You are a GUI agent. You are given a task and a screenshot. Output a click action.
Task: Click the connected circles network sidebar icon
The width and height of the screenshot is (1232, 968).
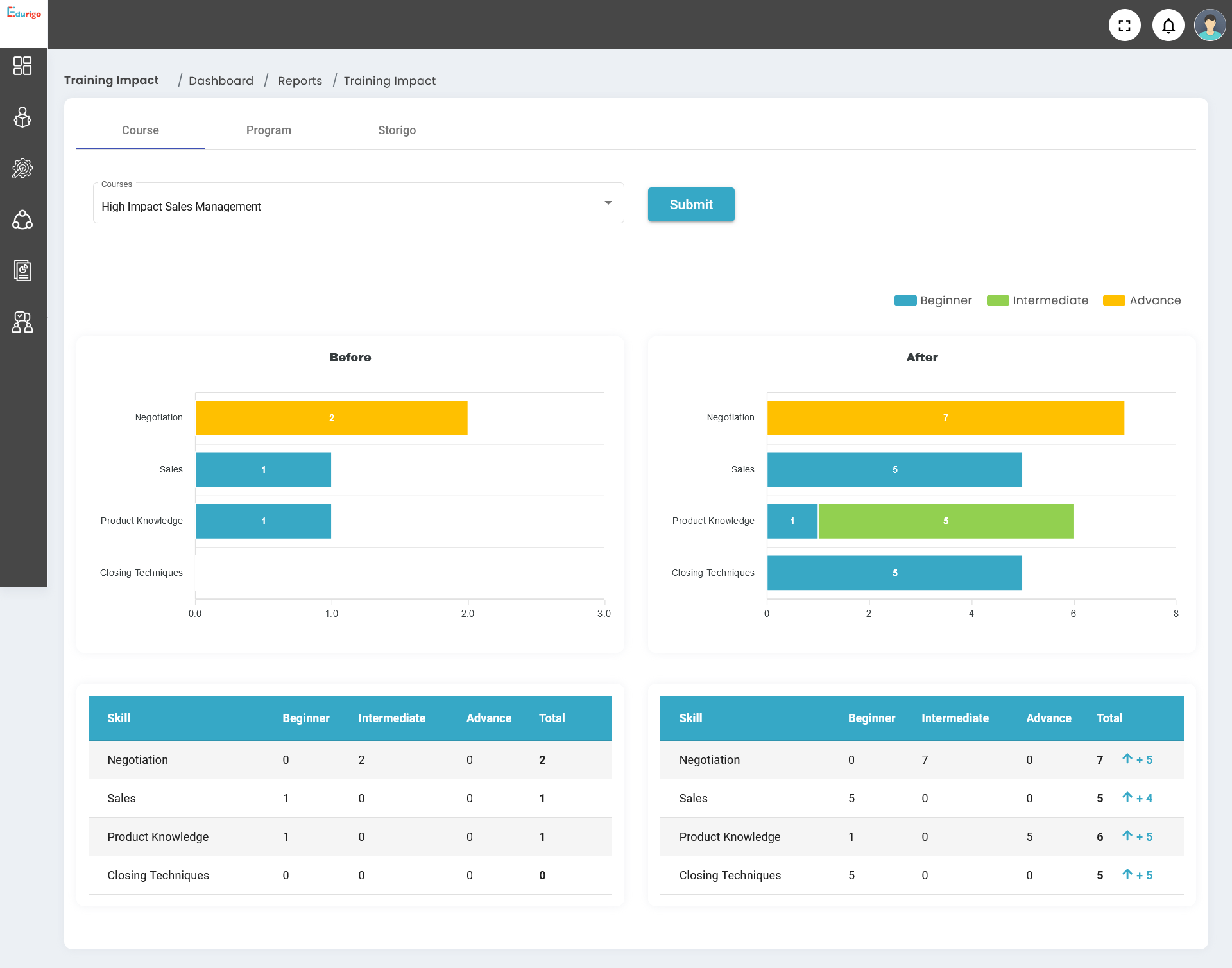click(22, 220)
